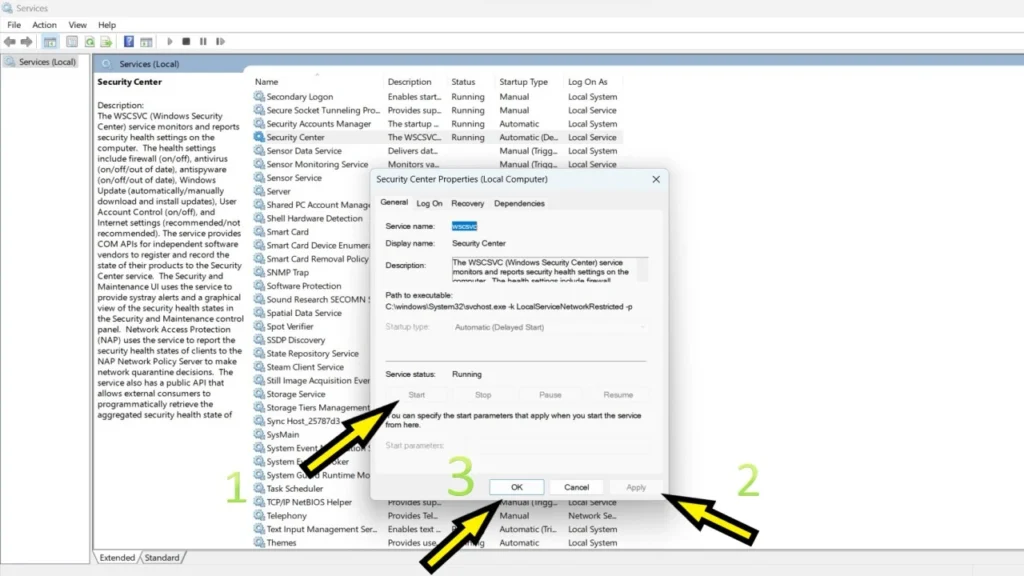Click the Export List toolbar icon
Image resolution: width=1024 pixels, height=576 pixels.
click(106, 42)
